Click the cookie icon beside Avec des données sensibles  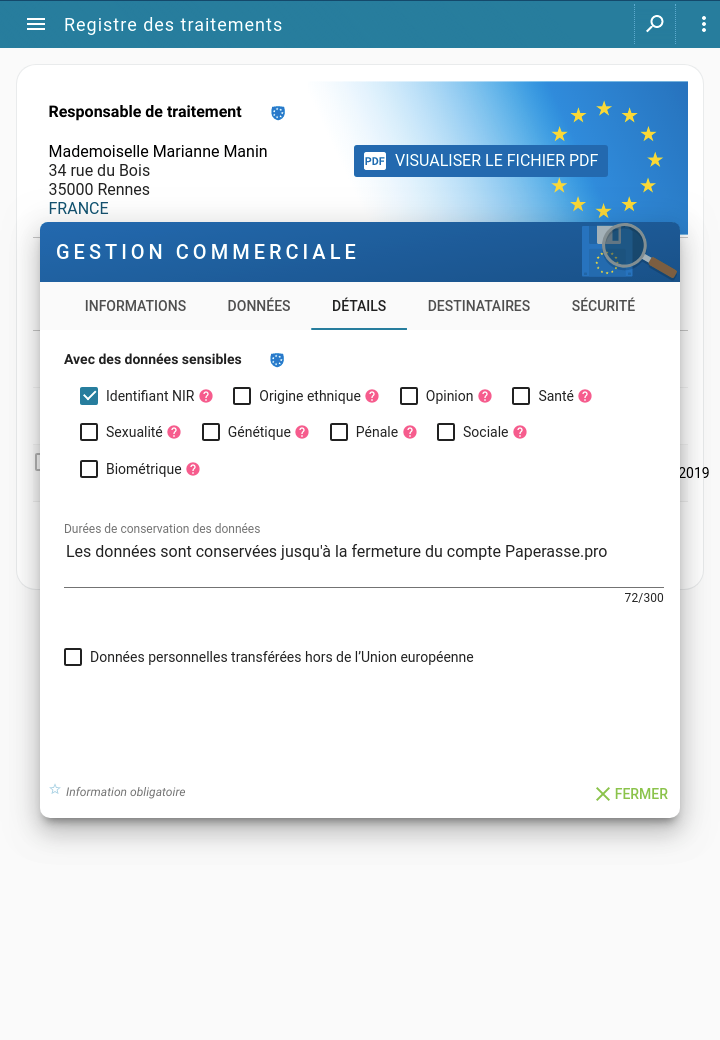click(277, 359)
